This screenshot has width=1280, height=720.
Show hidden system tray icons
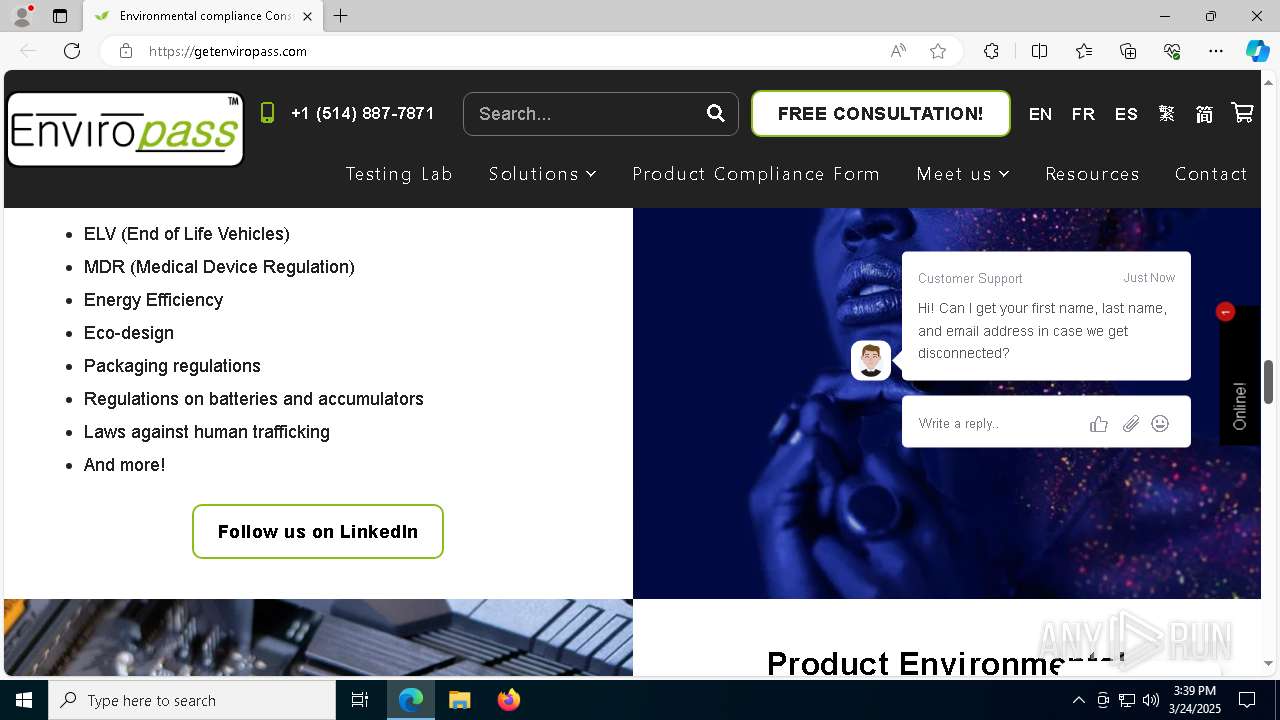(x=1078, y=700)
